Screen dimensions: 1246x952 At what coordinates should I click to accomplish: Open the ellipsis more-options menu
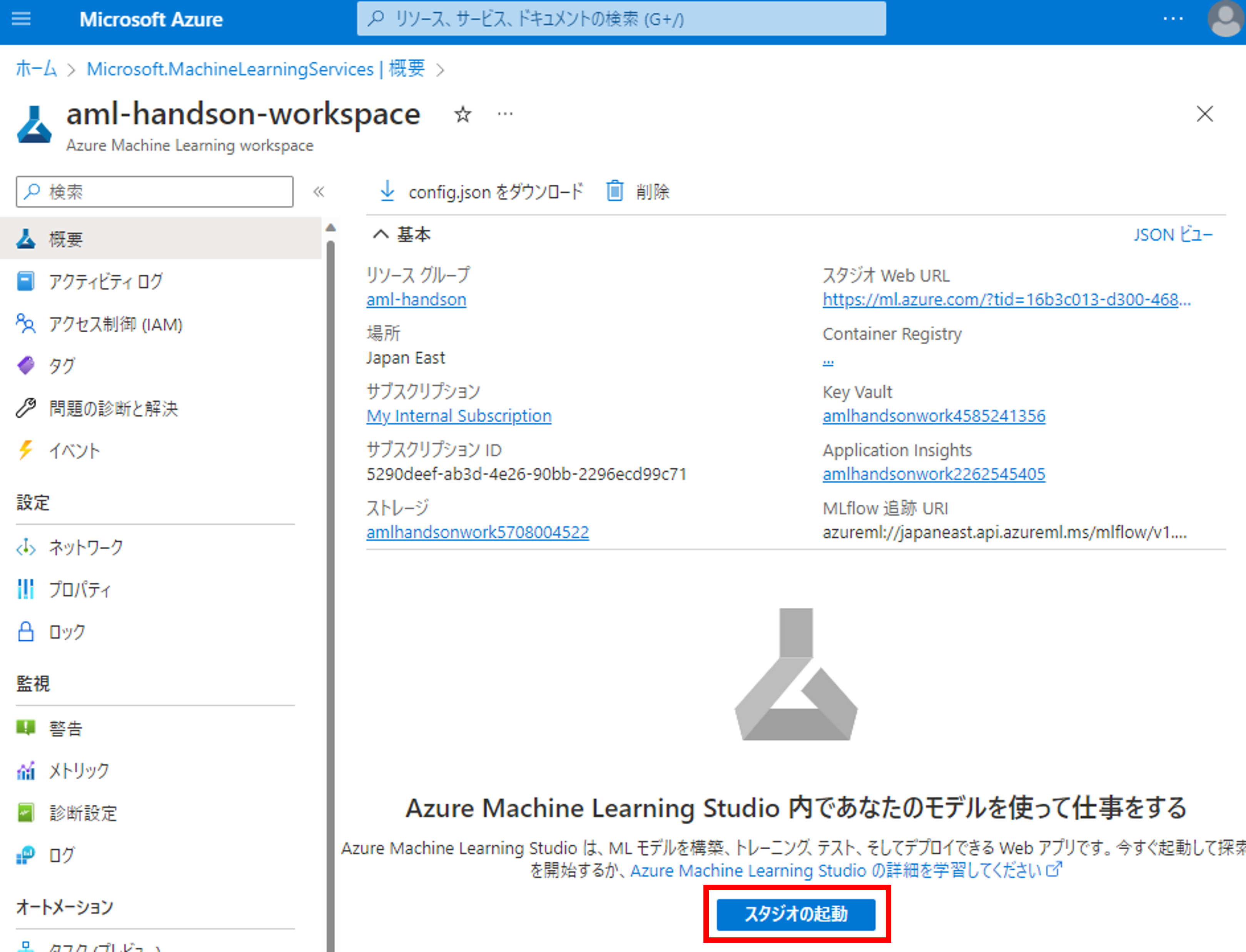[x=504, y=115]
